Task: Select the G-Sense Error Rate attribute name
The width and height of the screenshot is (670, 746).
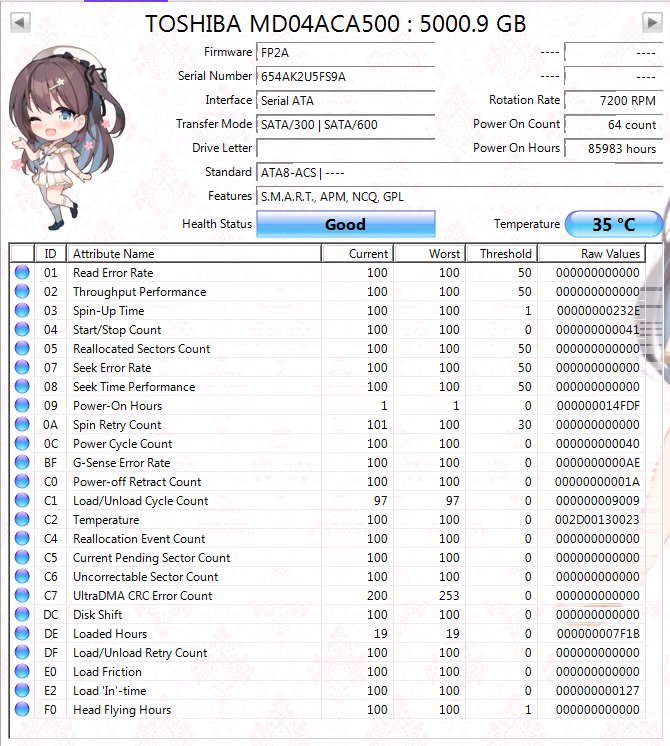Action: [121, 463]
